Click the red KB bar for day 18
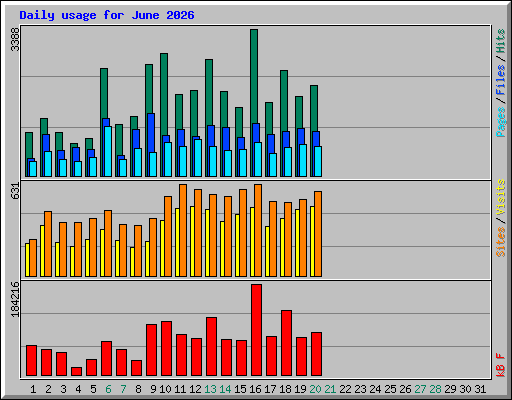 point(286,343)
